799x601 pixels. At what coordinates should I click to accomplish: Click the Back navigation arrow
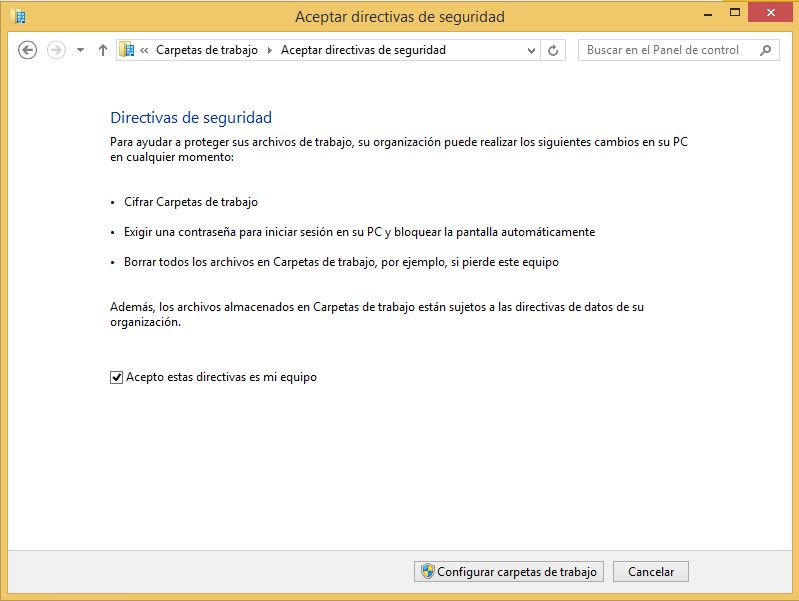(28, 50)
